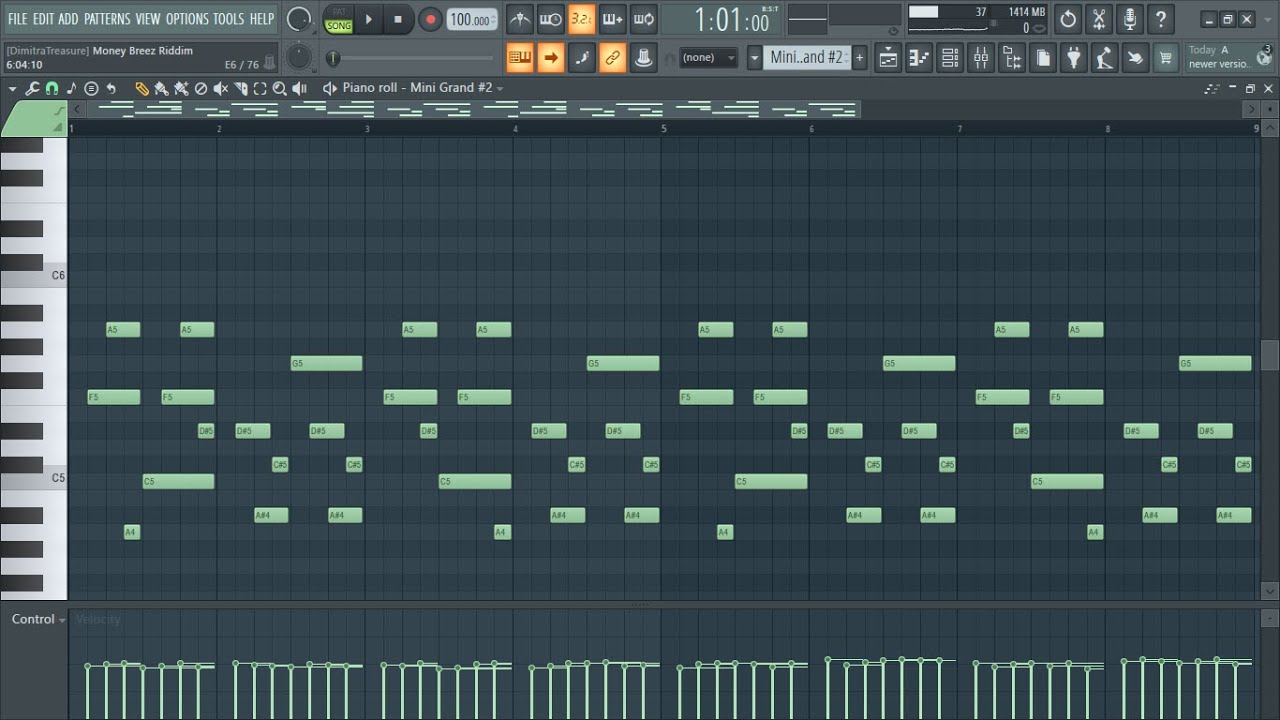
Task: Open the project picker pages icon
Action: click(x=1042, y=58)
